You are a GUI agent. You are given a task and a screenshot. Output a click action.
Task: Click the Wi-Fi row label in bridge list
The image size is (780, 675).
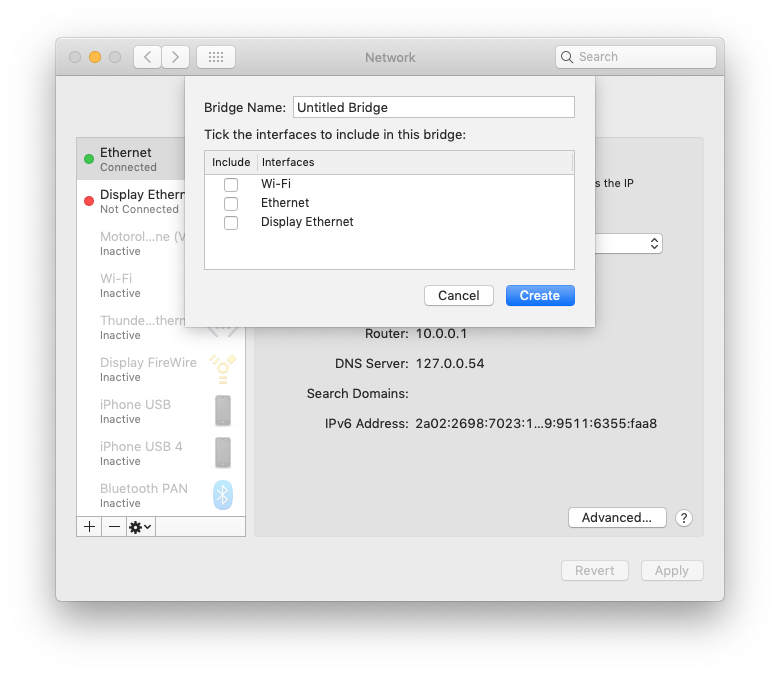pos(276,184)
